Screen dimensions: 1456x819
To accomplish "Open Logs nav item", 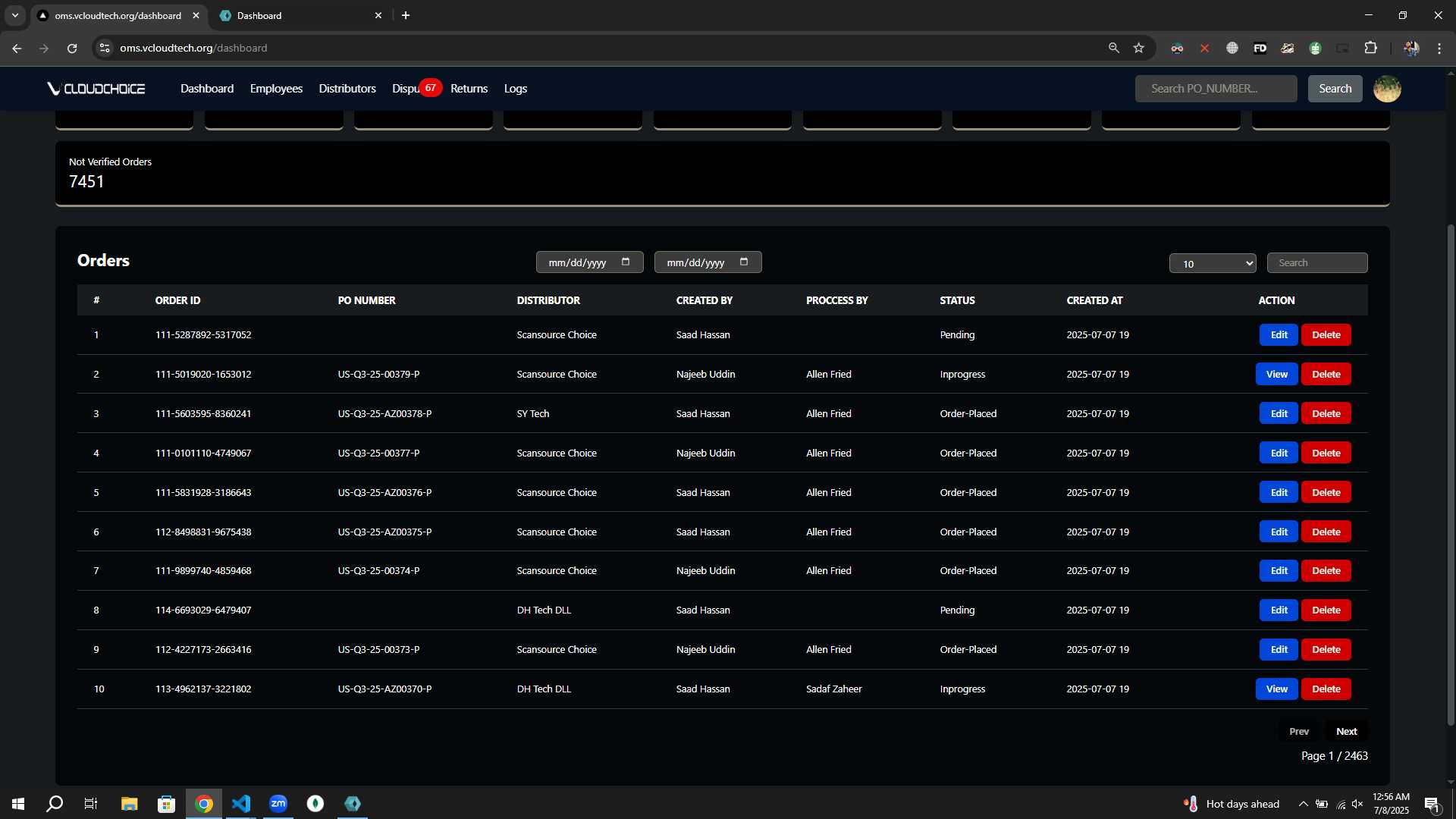I will pos(516,89).
